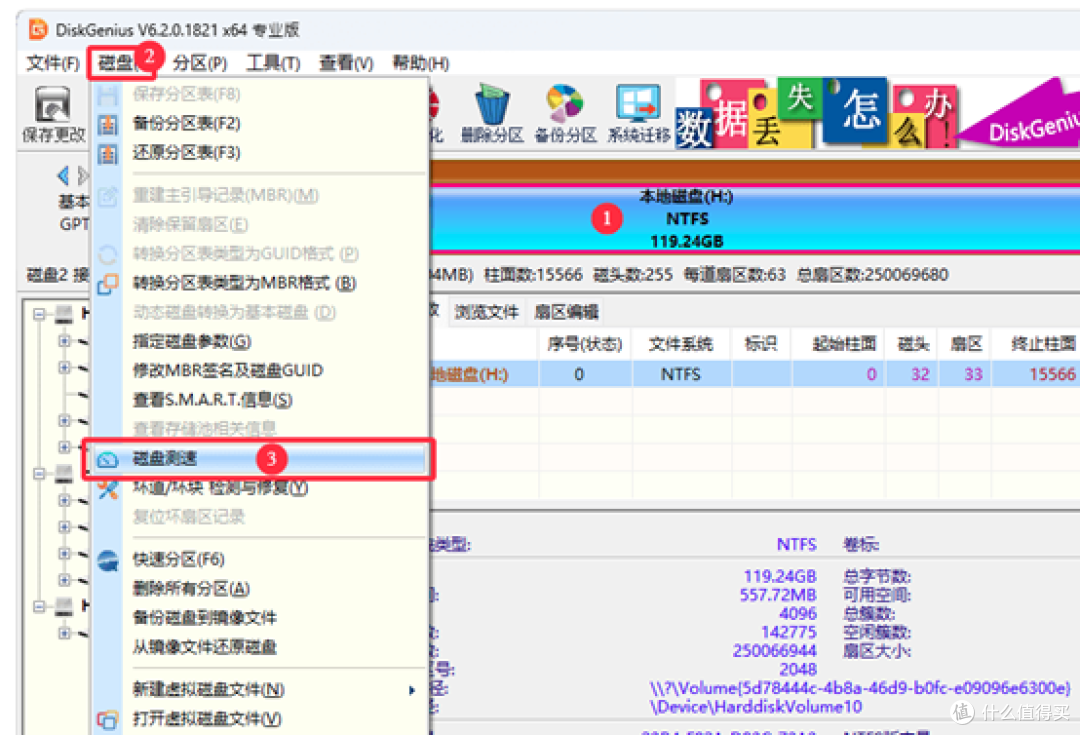Viewport: 1080px width, 735px height.
Task: Select 删除所有分区(A) in the menu
Action: pos(191,589)
